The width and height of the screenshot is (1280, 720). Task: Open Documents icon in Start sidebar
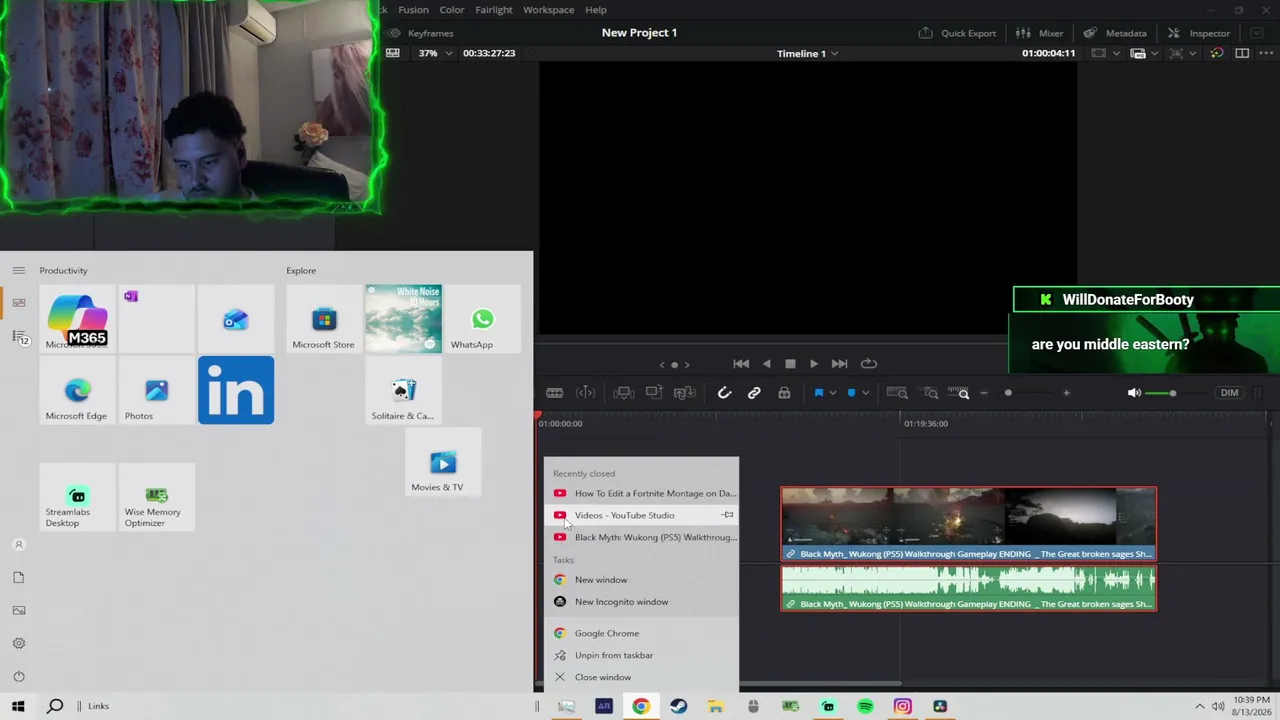(x=19, y=577)
